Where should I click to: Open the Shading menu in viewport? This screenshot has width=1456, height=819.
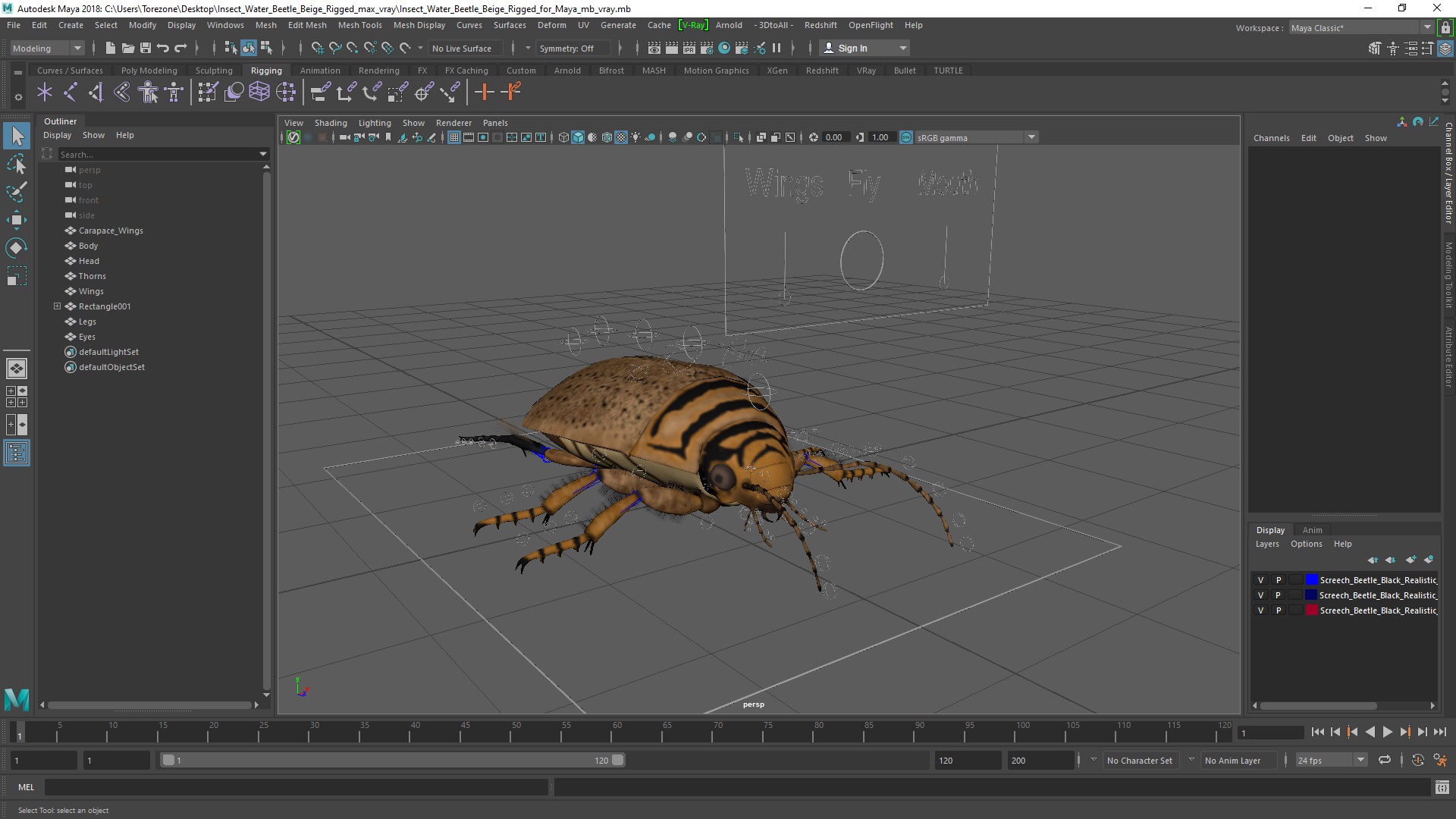(x=330, y=122)
